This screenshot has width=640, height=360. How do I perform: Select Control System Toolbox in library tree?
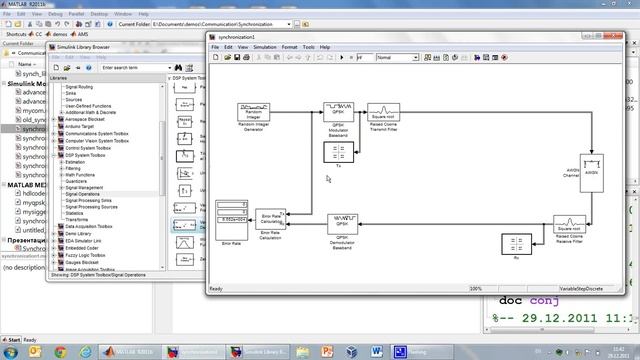click(x=88, y=148)
